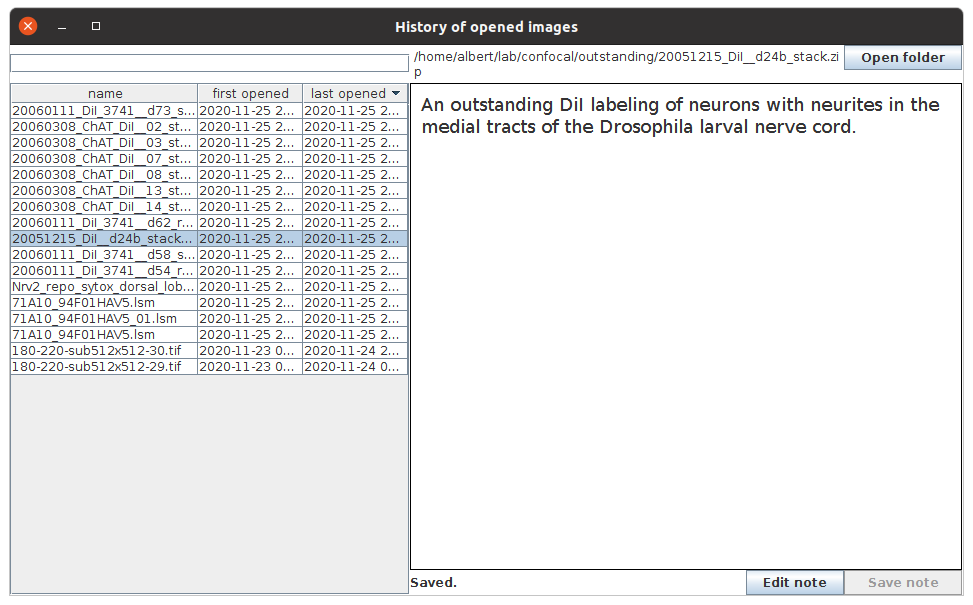The image size is (973, 605).
Task: Select the 20060111_DiI_3741__d62 row
Action: coord(104,223)
